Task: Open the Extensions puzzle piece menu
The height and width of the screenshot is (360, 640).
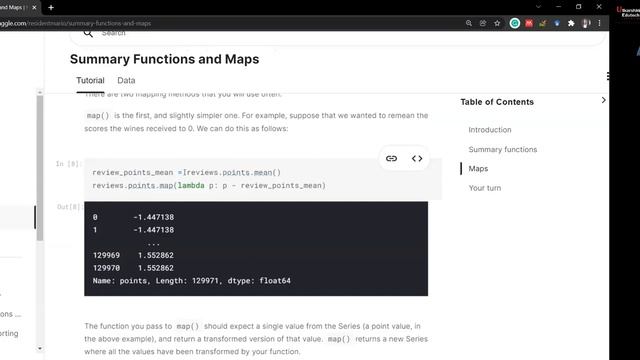Action: 571,23
